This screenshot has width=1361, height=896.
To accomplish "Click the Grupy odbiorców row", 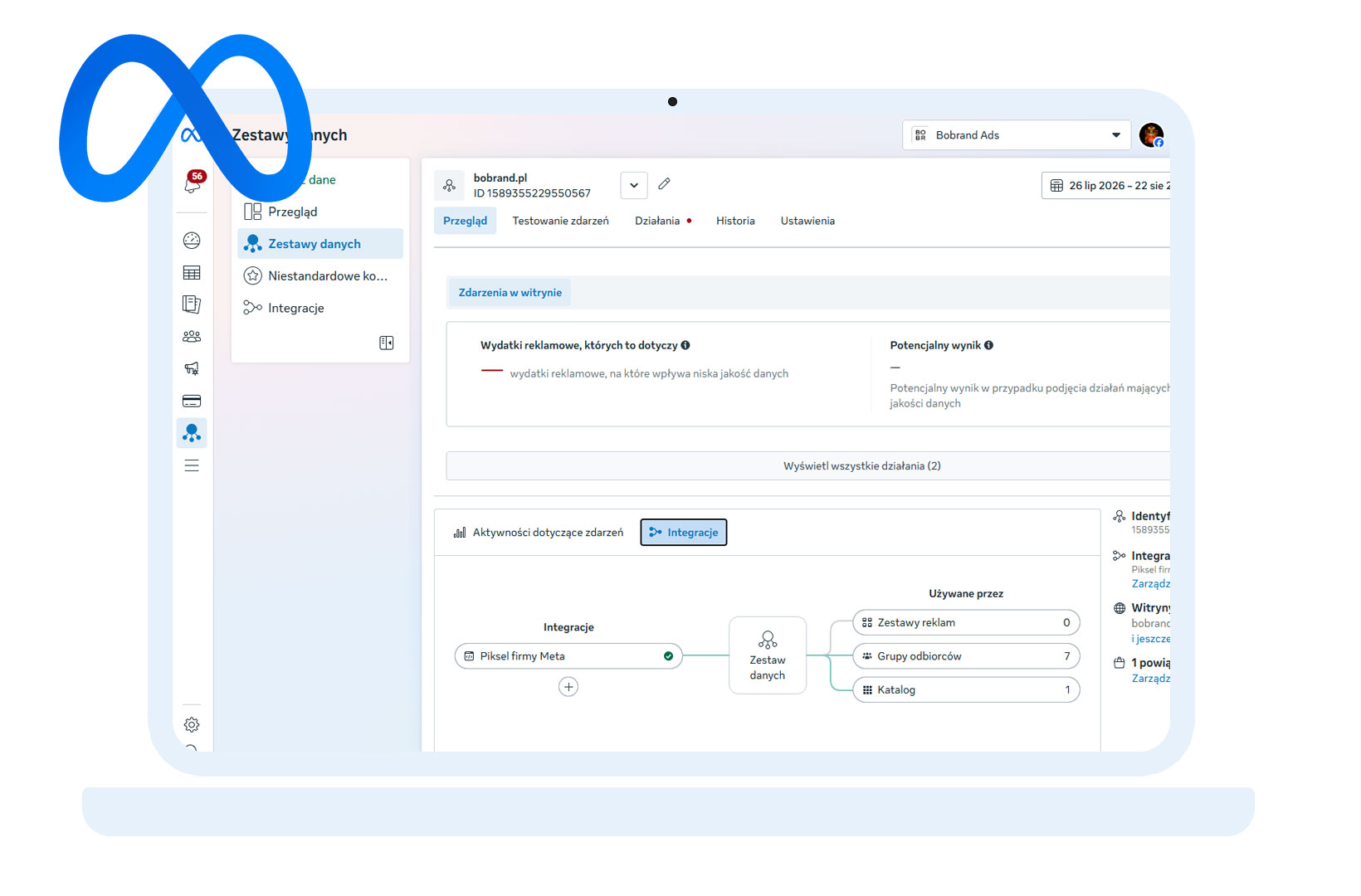I will [966, 656].
